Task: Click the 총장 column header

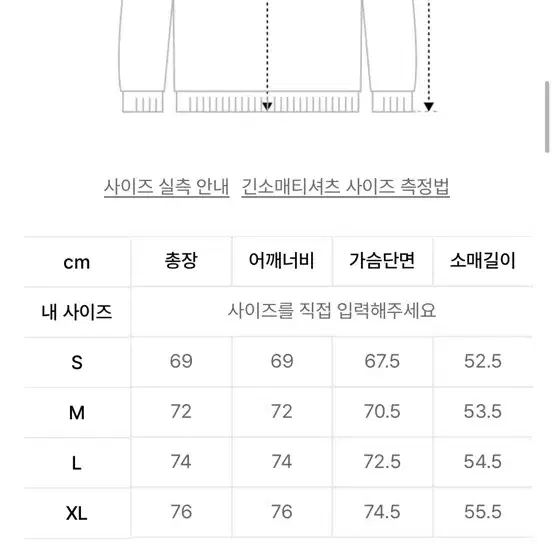Action: point(181,261)
